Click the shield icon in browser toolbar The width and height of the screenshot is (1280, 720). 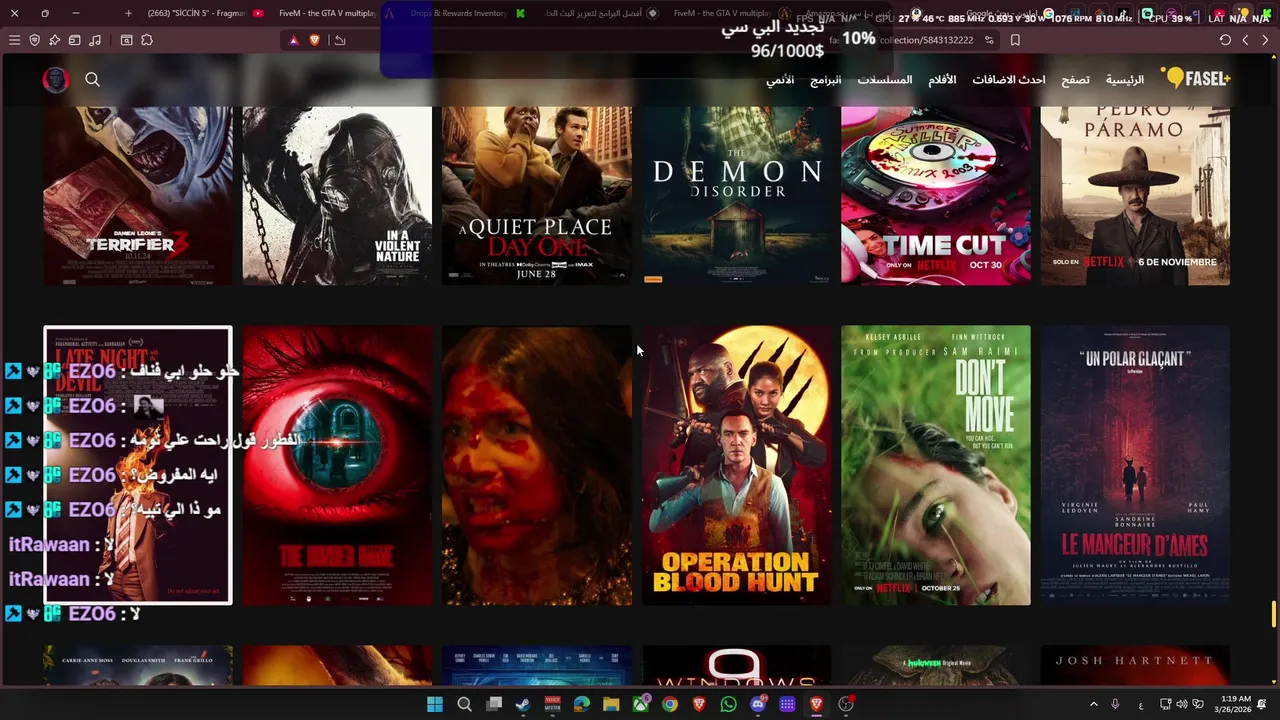point(34,40)
